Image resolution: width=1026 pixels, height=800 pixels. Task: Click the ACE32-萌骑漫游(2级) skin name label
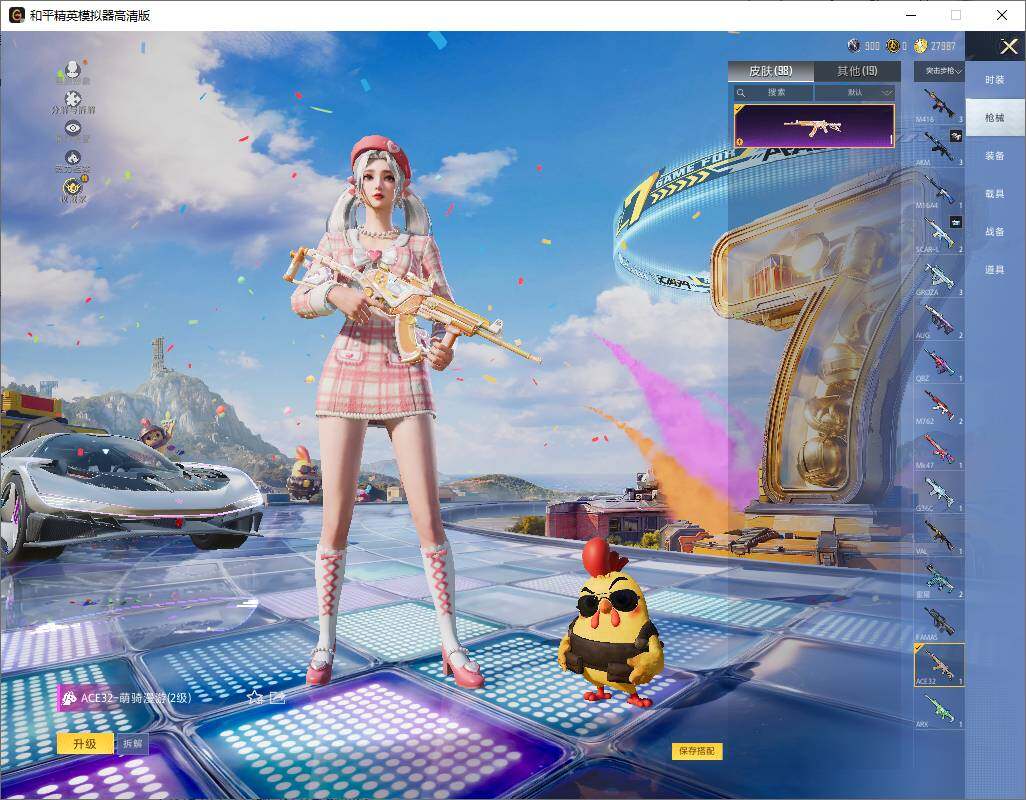[x=135, y=698]
